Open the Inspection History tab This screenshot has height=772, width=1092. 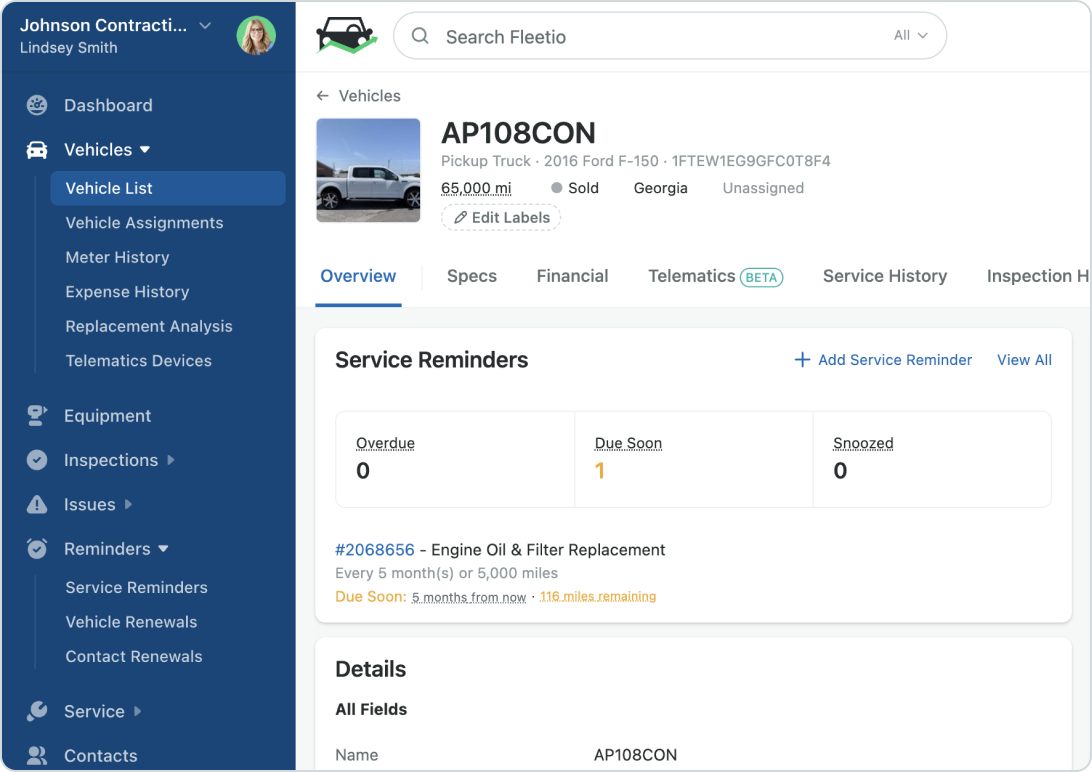coord(1038,276)
